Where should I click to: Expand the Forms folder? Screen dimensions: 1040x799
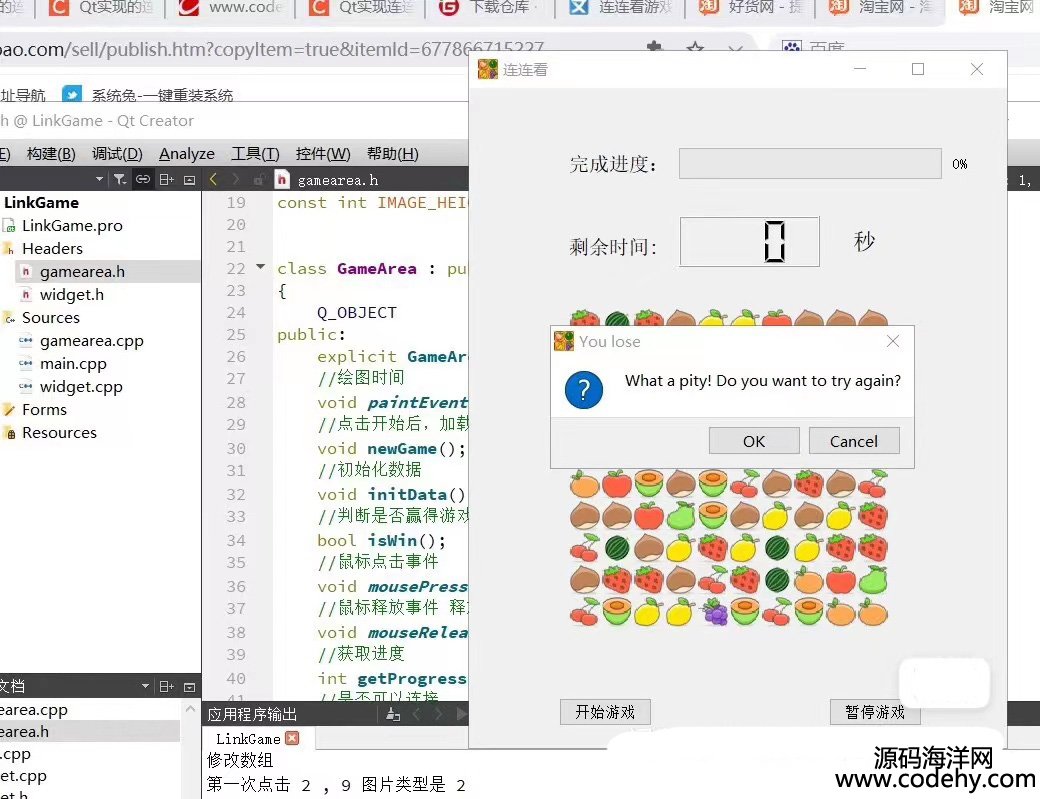(x=44, y=410)
